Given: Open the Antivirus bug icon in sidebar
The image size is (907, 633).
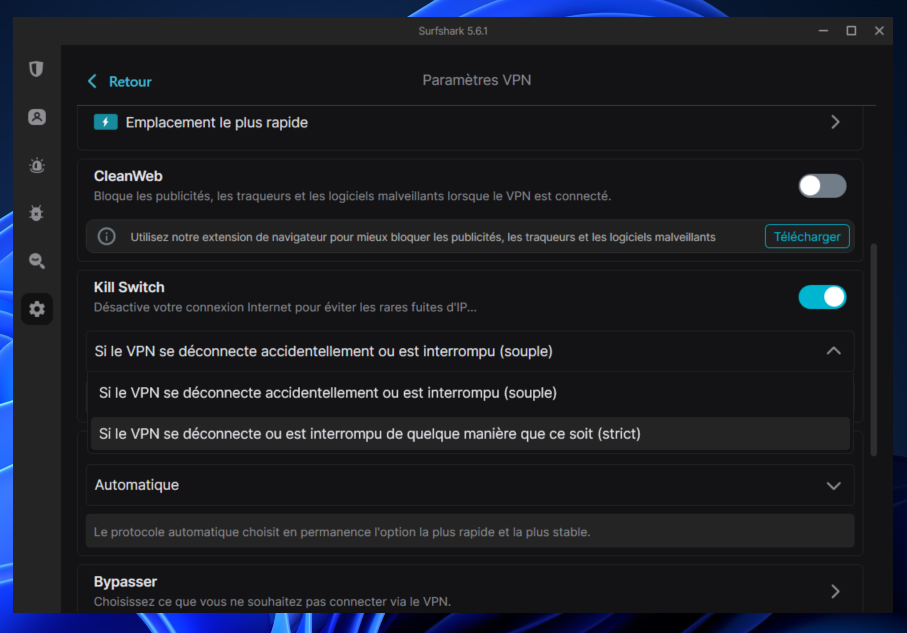Looking at the screenshot, I should click(x=36, y=214).
